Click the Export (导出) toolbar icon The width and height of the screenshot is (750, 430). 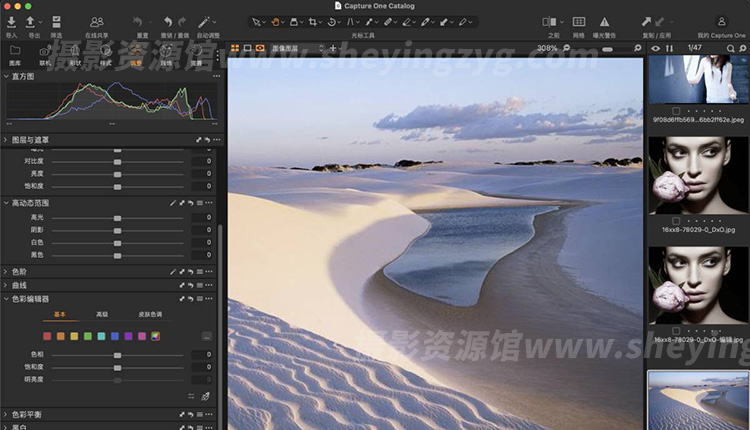[32, 21]
